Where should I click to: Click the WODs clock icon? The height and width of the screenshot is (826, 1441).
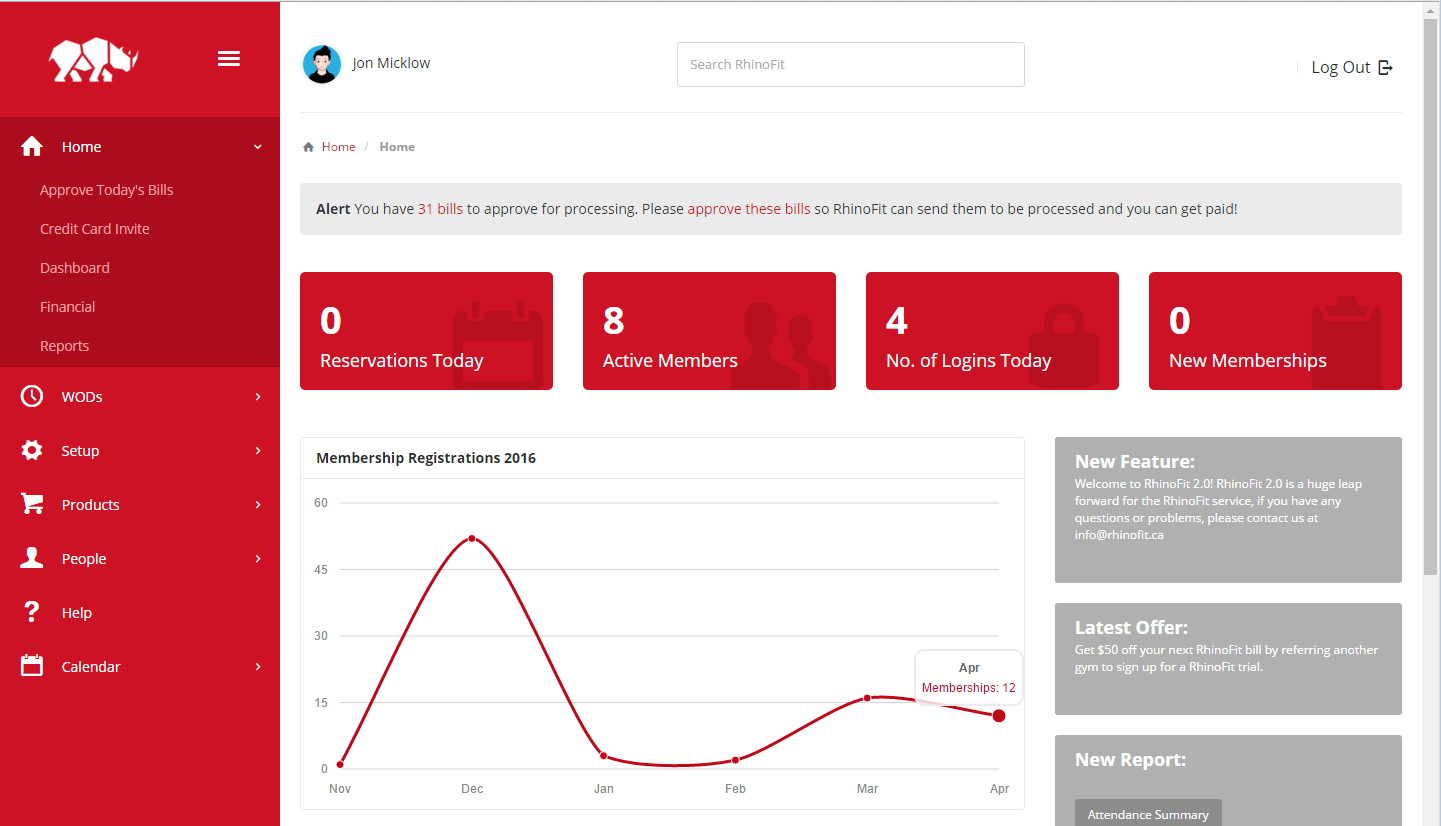coord(32,396)
